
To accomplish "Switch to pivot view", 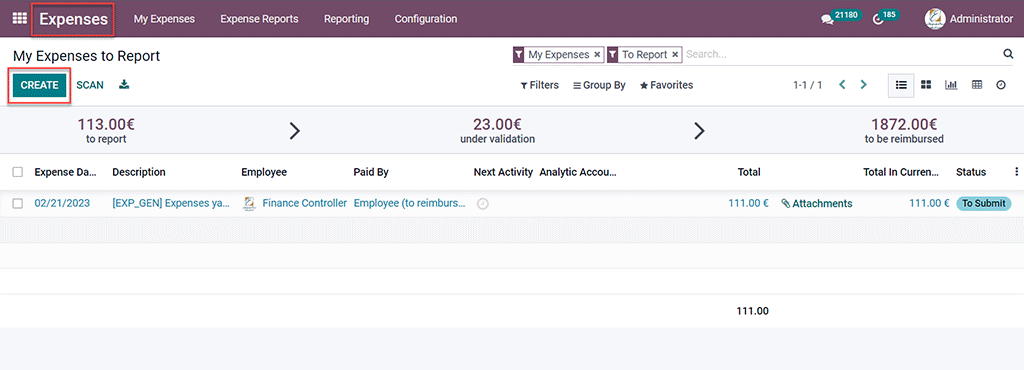I will (x=977, y=85).
